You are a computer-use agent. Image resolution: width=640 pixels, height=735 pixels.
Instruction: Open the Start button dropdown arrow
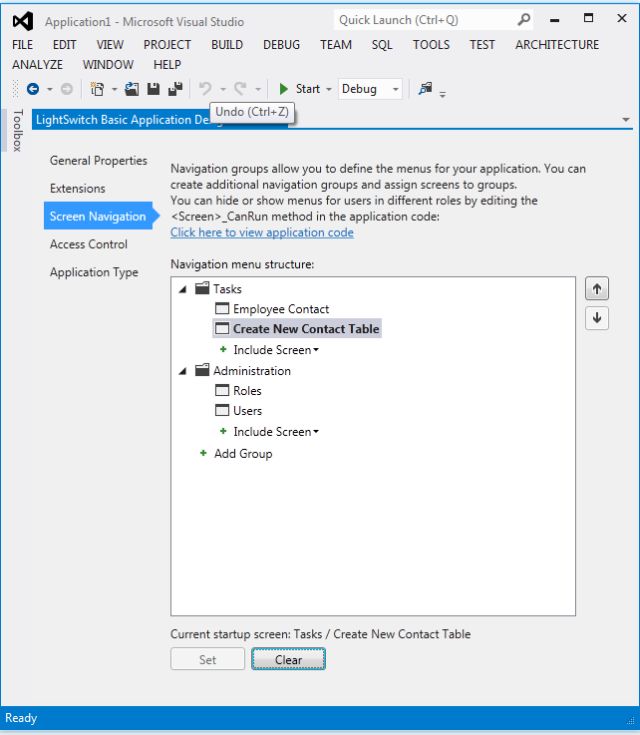pyautogui.click(x=329, y=89)
